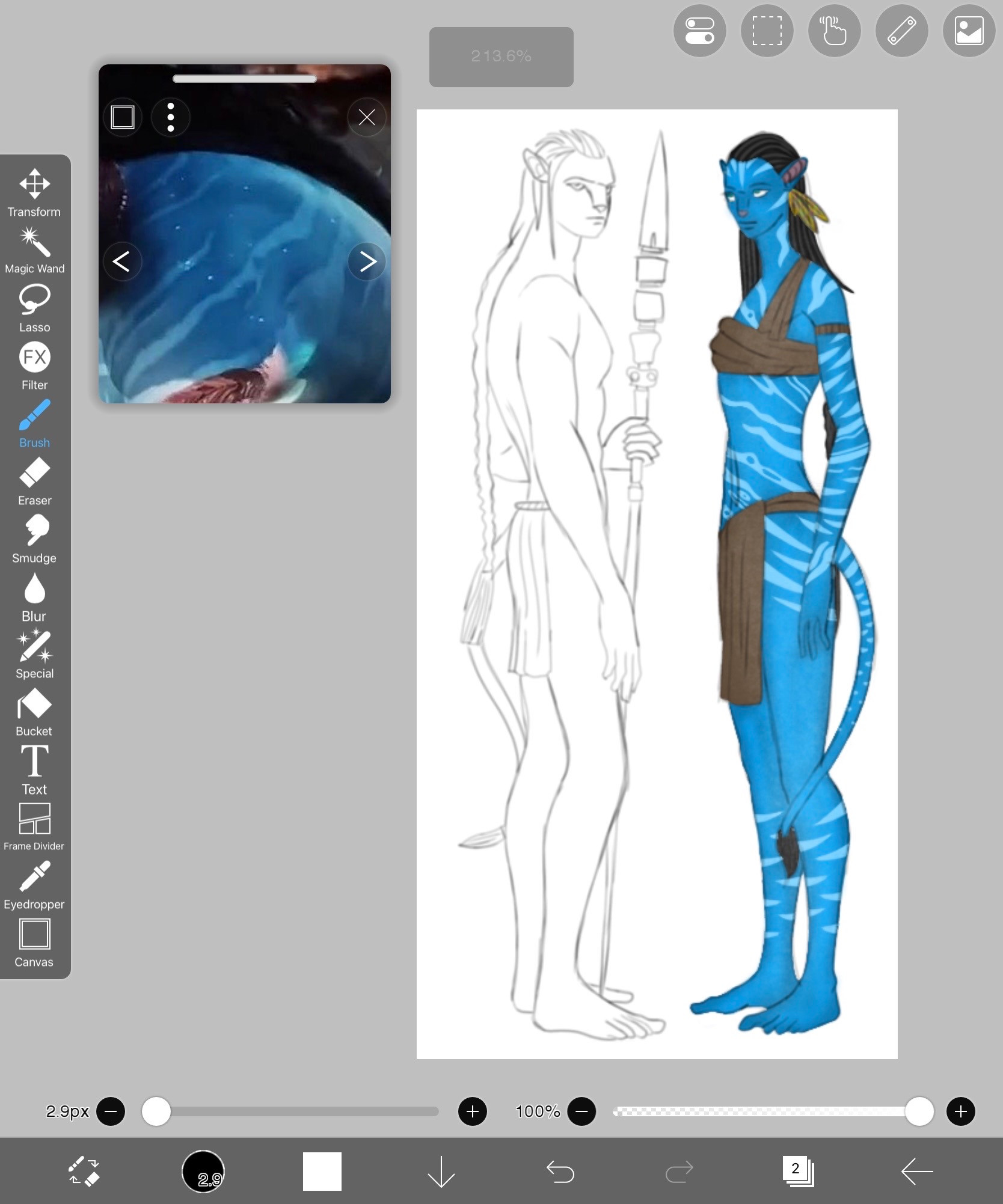1003x1204 pixels.
Task: Go back with the left arrow
Action: 918,1171
